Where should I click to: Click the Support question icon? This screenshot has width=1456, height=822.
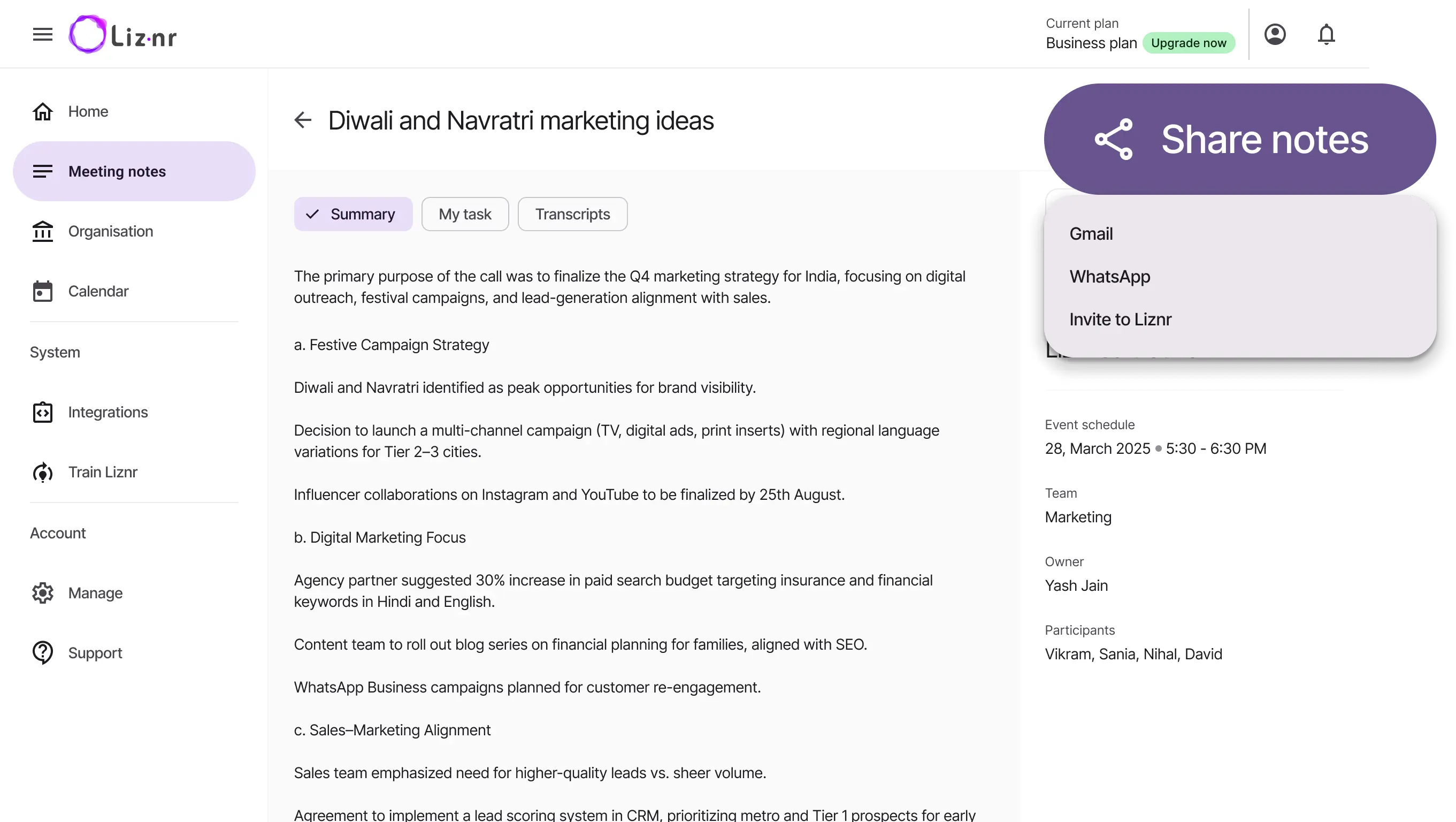click(42, 653)
